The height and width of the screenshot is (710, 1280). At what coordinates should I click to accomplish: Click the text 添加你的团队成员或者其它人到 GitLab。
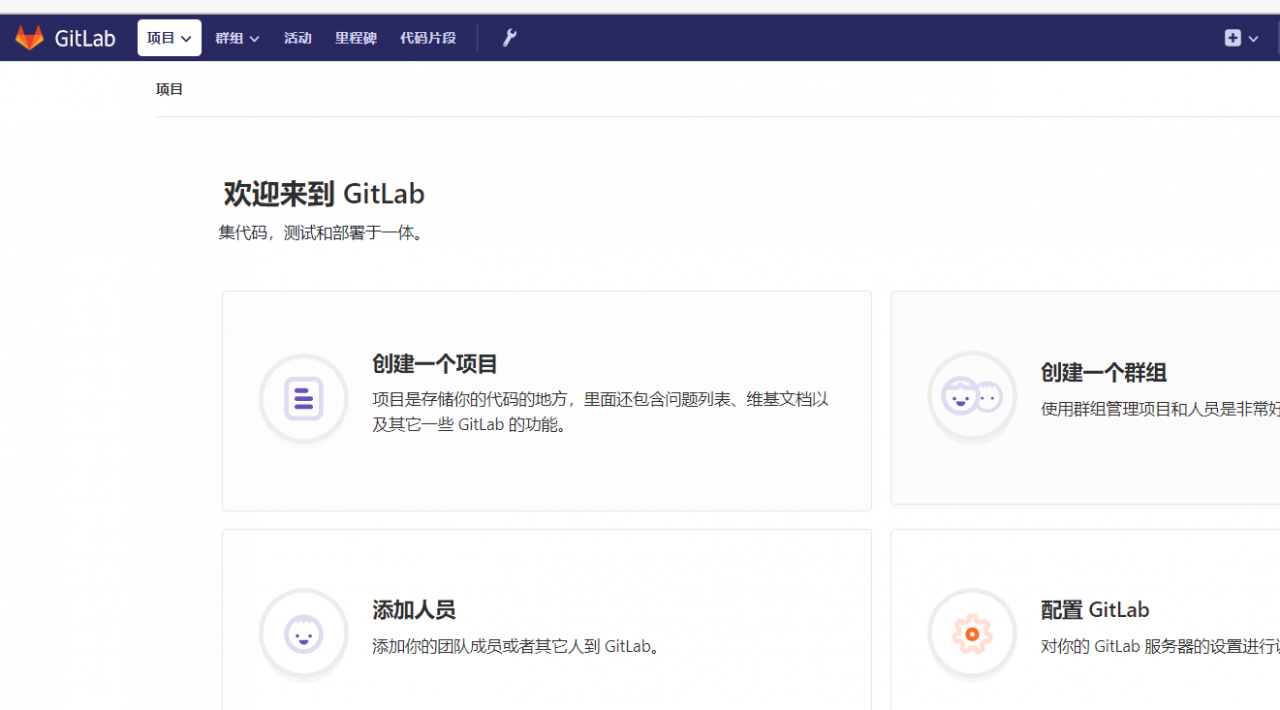pos(519,646)
